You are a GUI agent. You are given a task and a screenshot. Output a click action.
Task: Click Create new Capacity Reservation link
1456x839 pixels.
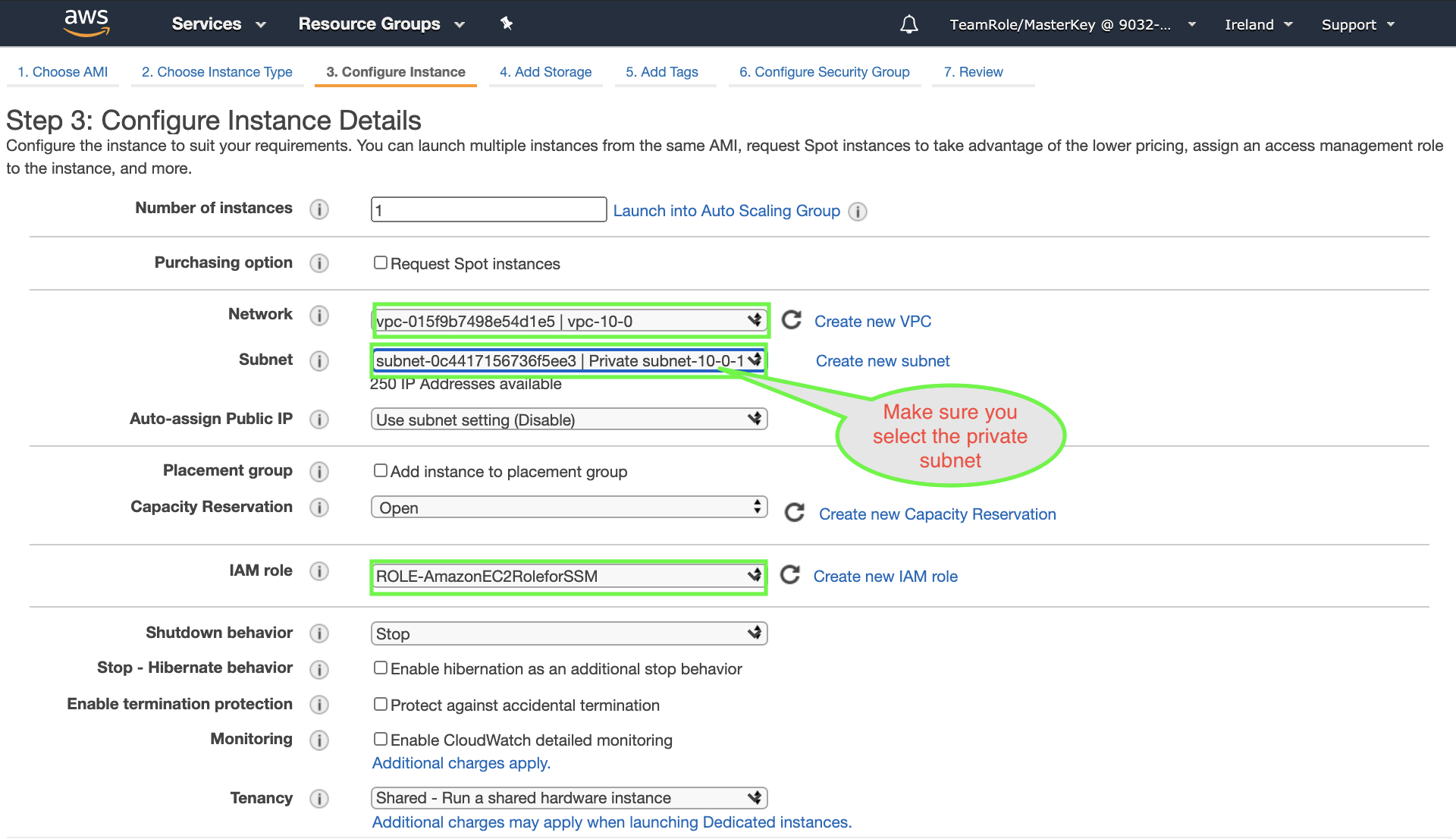(x=937, y=514)
